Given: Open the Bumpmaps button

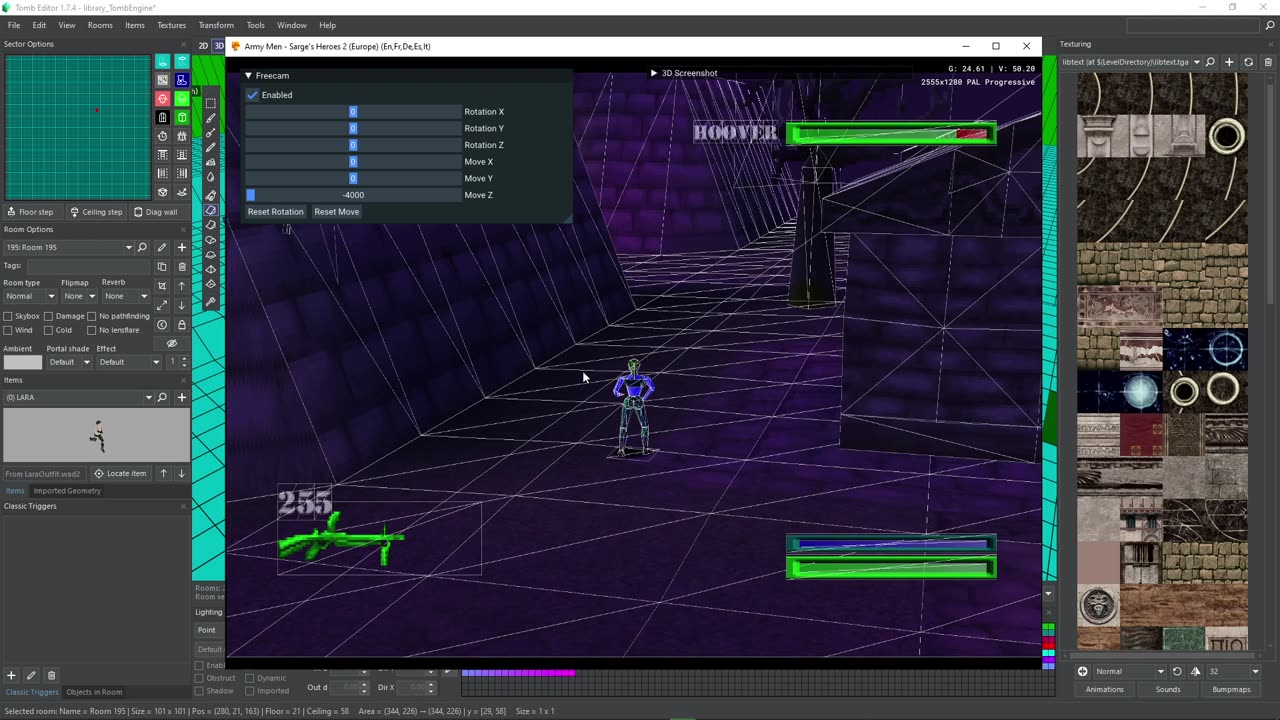Looking at the screenshot, I should (x=1231, y=689).
